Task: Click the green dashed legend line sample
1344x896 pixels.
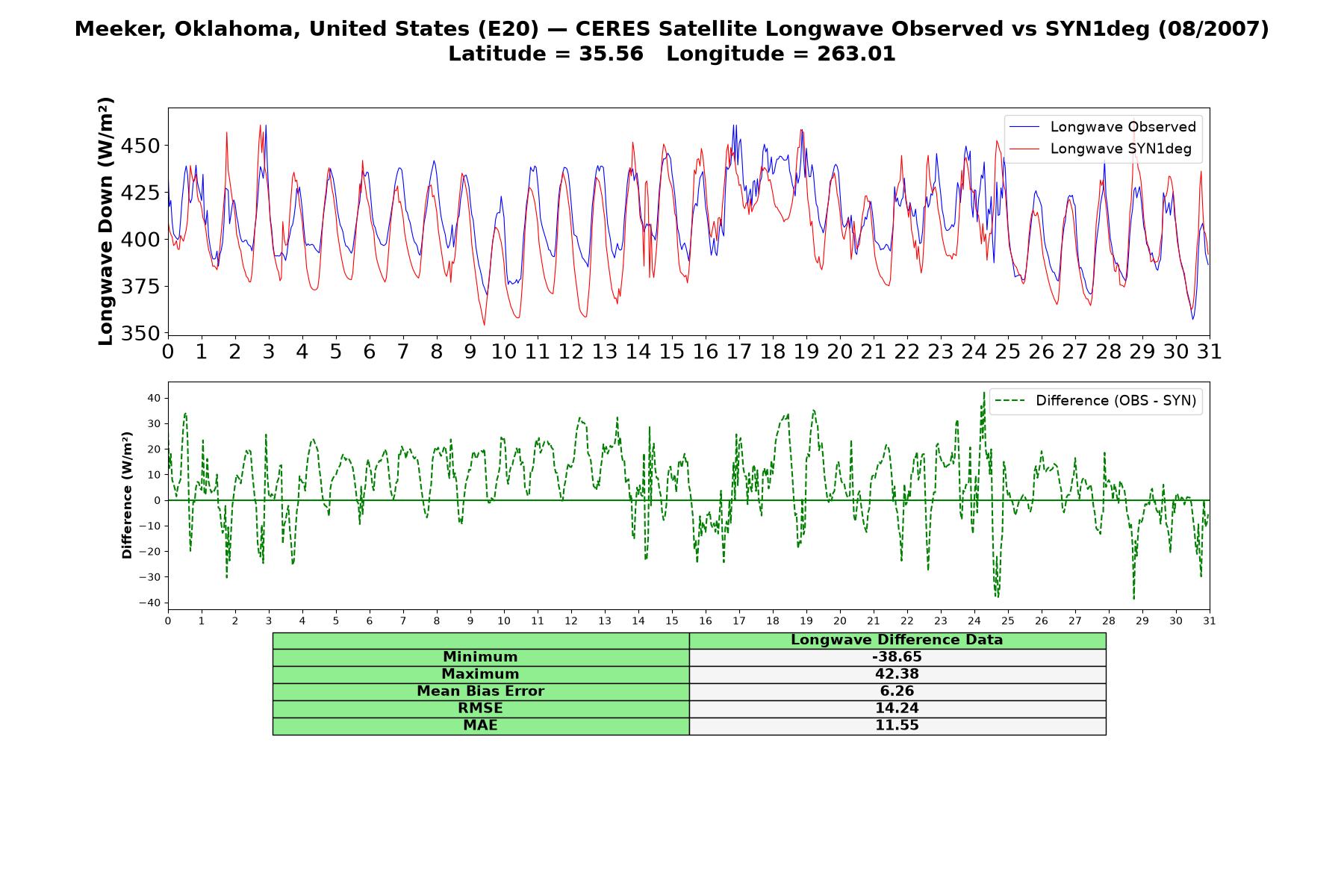Action: 1010,401
